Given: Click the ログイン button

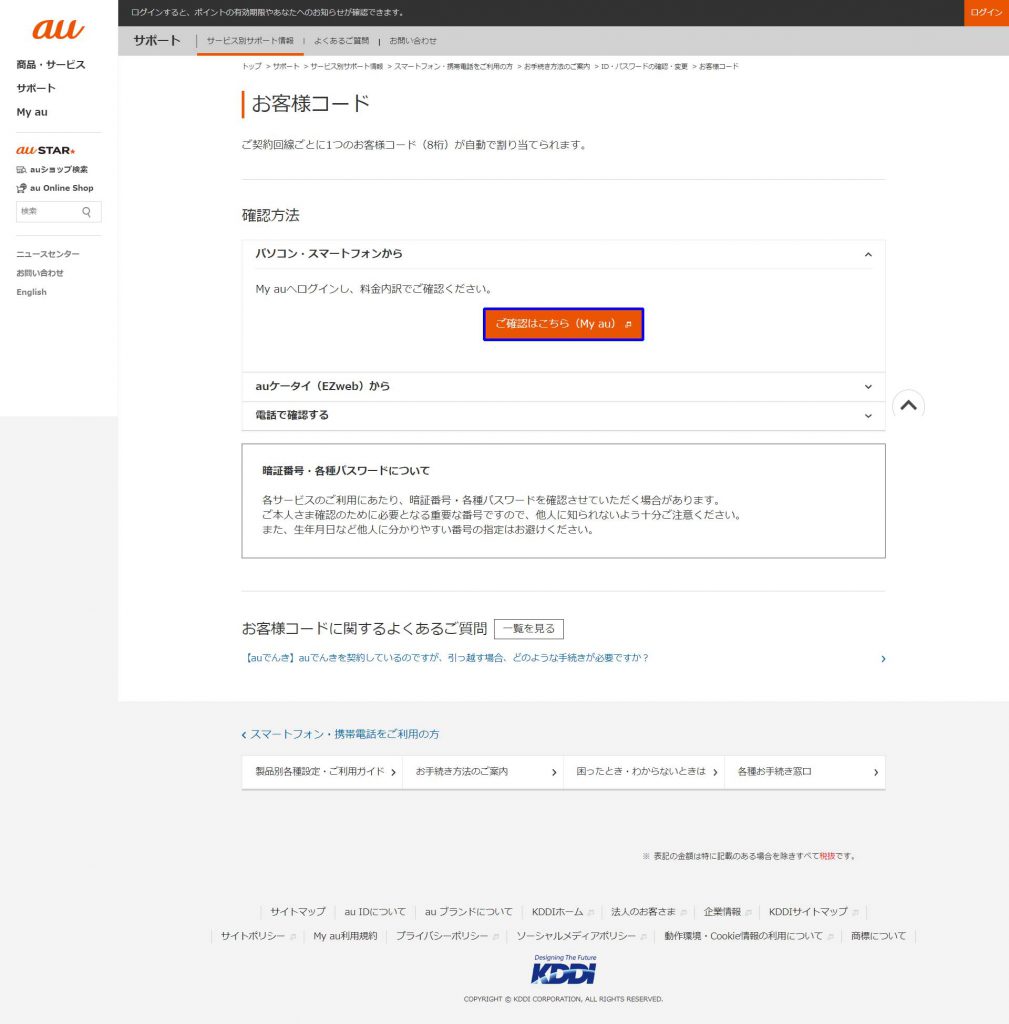Looking at the screenshot, I should point(986,12).
